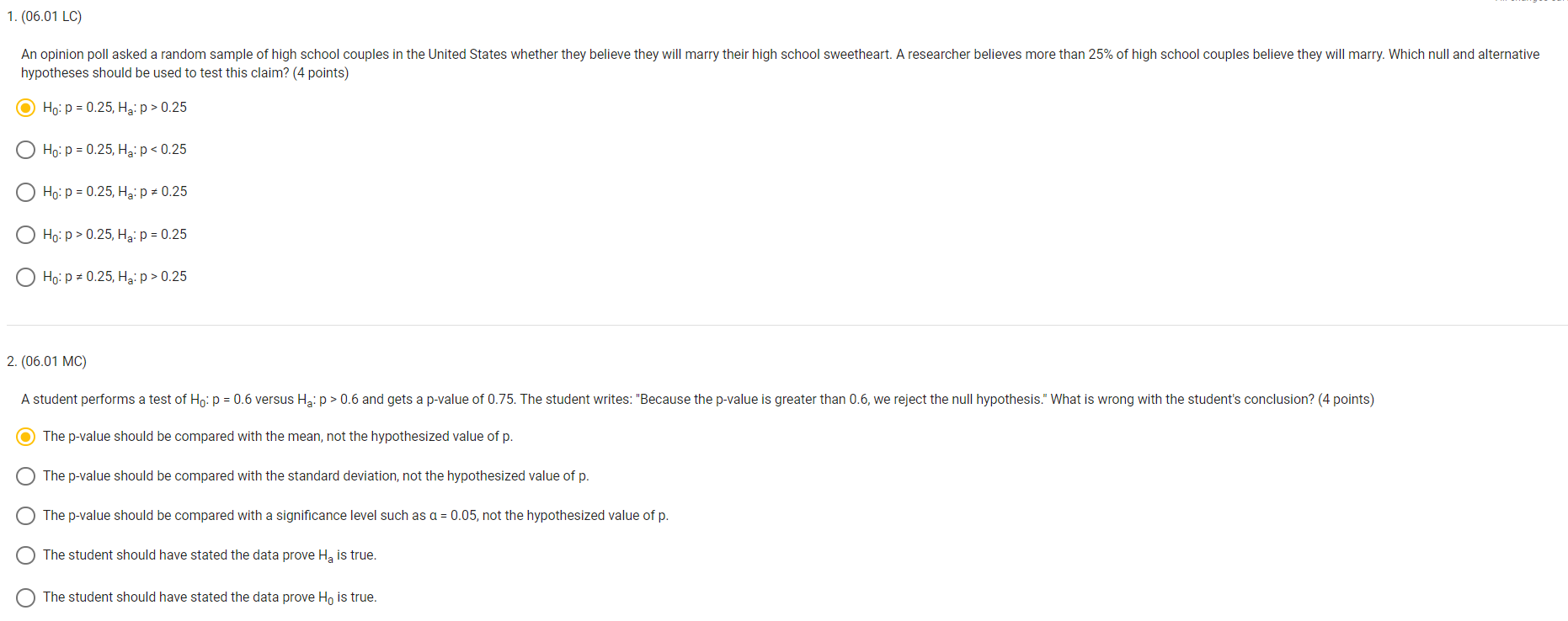
Task: Select 'data prove Hₐ is true' option
Action: pyautogui.click(x=25, y=555)
